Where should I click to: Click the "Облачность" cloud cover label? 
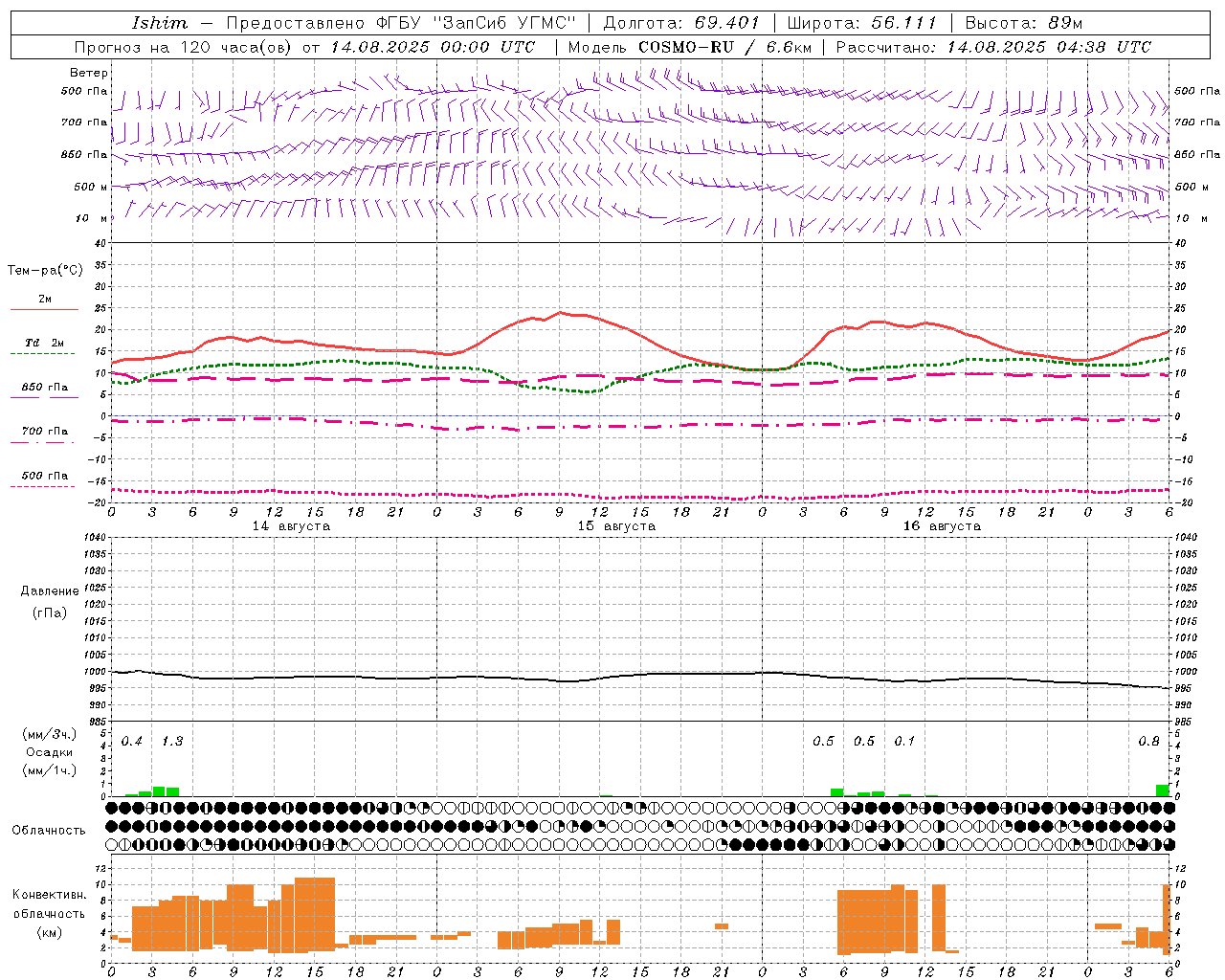(x=49, y=831)
